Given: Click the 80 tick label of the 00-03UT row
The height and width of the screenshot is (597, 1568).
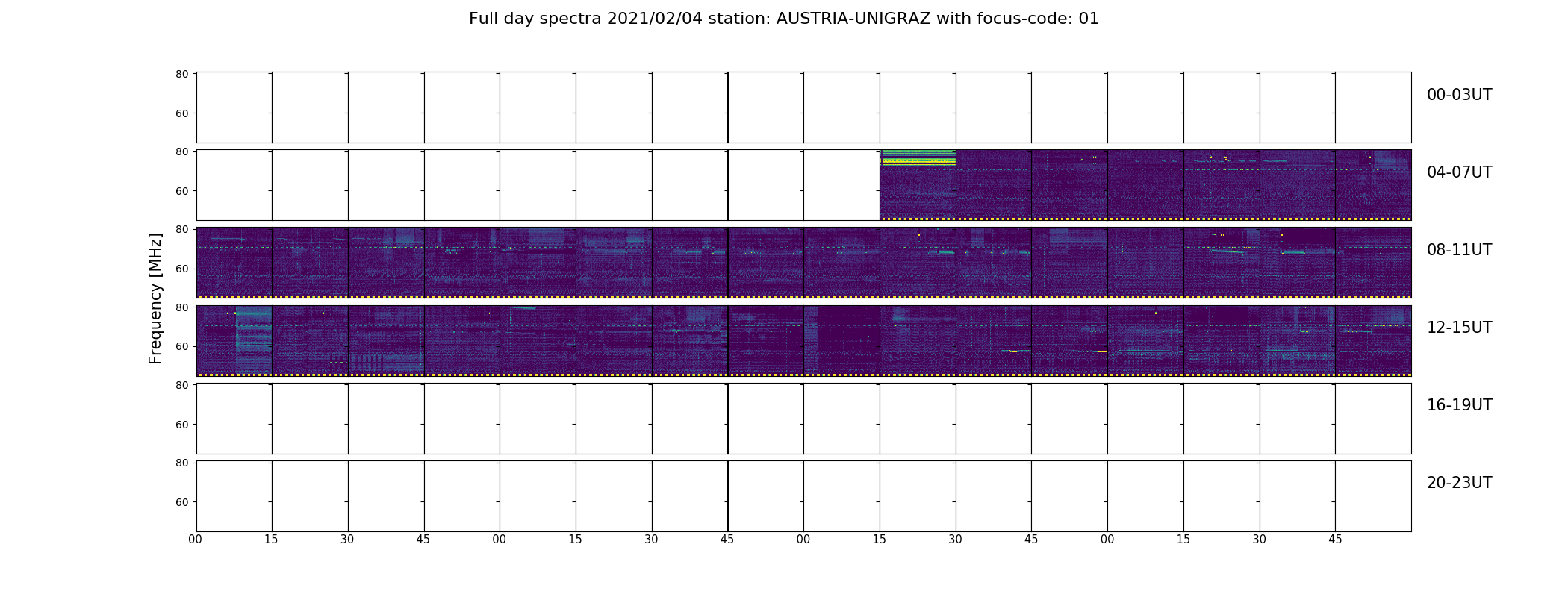Looking at the screenshot, I should coord(181,74).
